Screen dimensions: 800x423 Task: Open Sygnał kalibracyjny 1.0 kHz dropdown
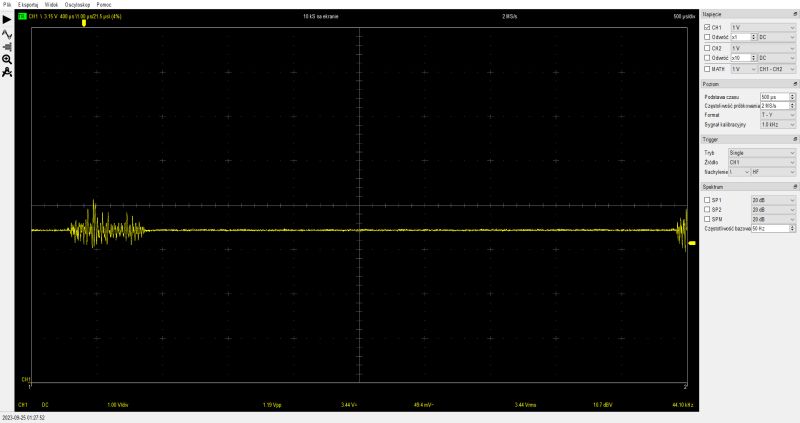pyautogui.click(x=778, y=125)
